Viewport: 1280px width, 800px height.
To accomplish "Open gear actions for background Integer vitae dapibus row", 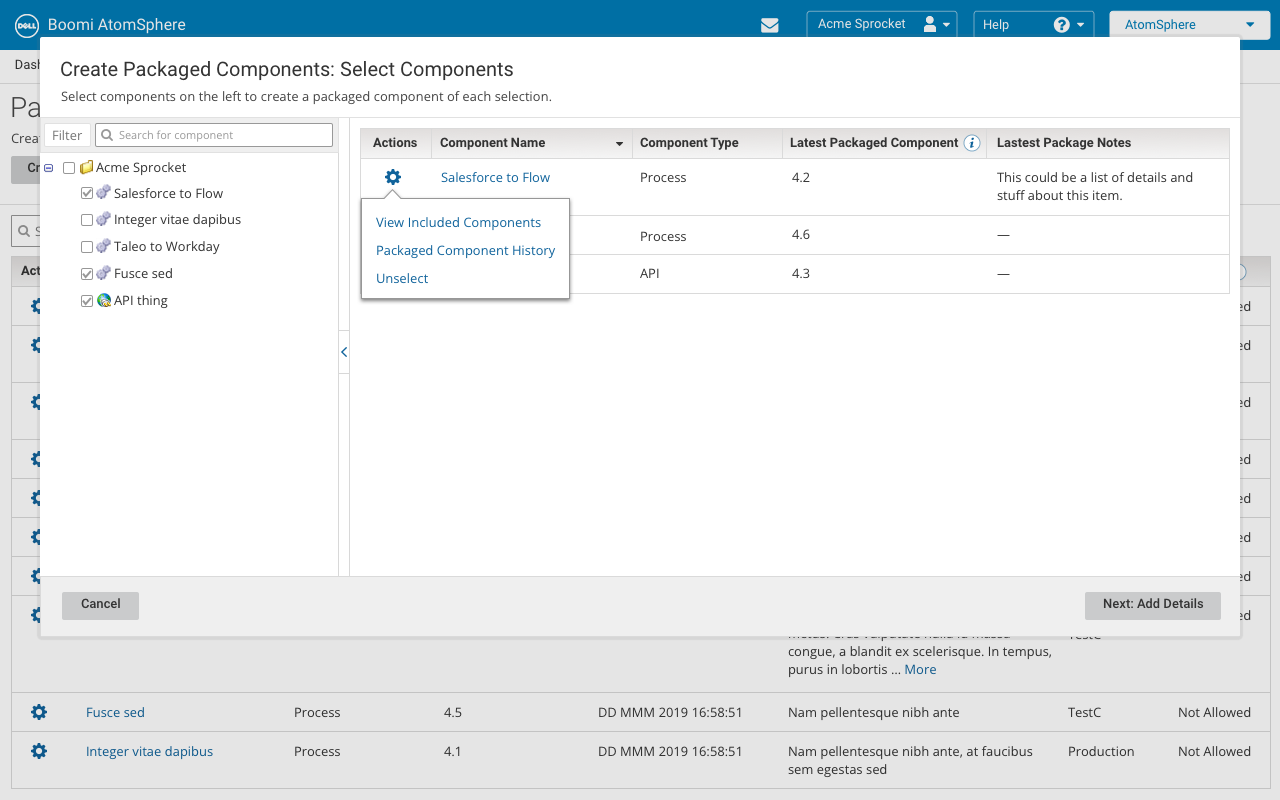I will pos(39,751).
